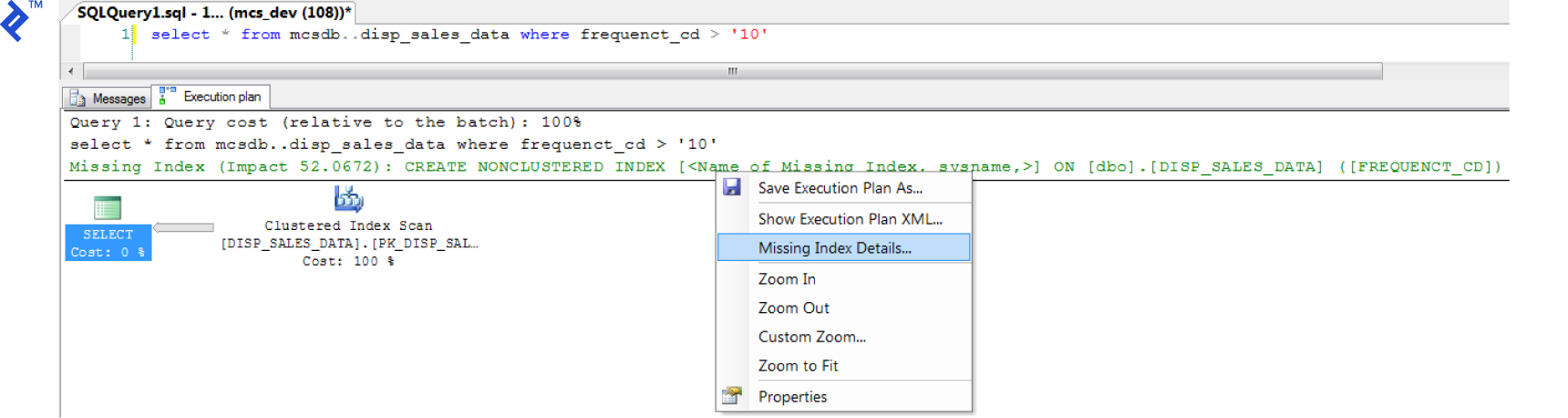1568x418 pixels.
Task: Click the Missing Index green suggestion text
Action: click(x=785, y=167)
